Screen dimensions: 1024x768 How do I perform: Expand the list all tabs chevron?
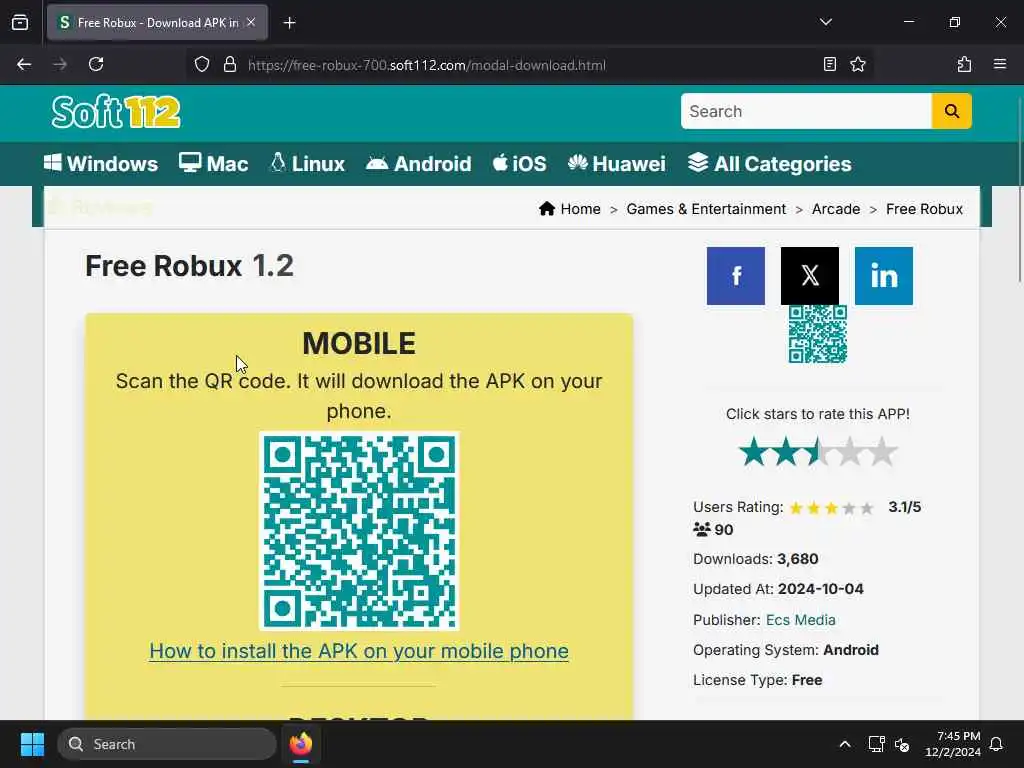[x=825, y=22]
